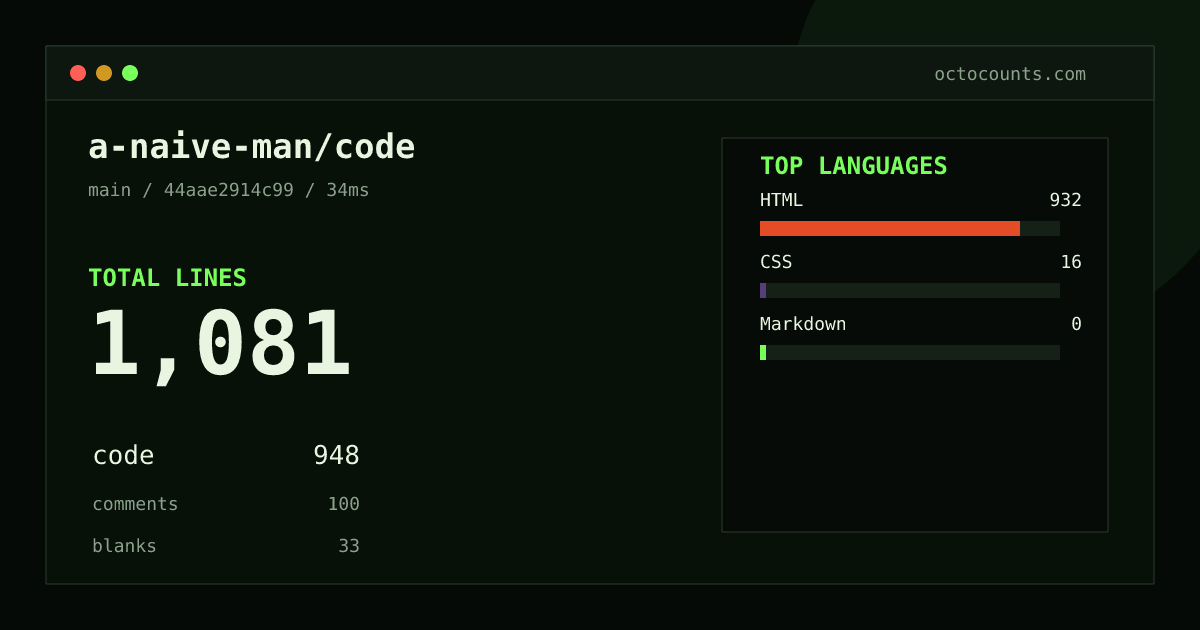Click the purple CSS progress bar
Screen dimensions: 1200x630
coord(763,290)
